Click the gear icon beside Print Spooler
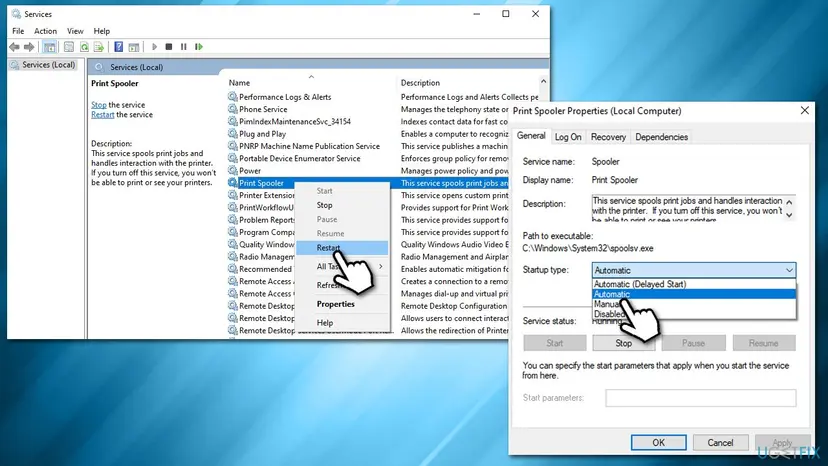The image size is (828, 466). [x=232, y=183]
